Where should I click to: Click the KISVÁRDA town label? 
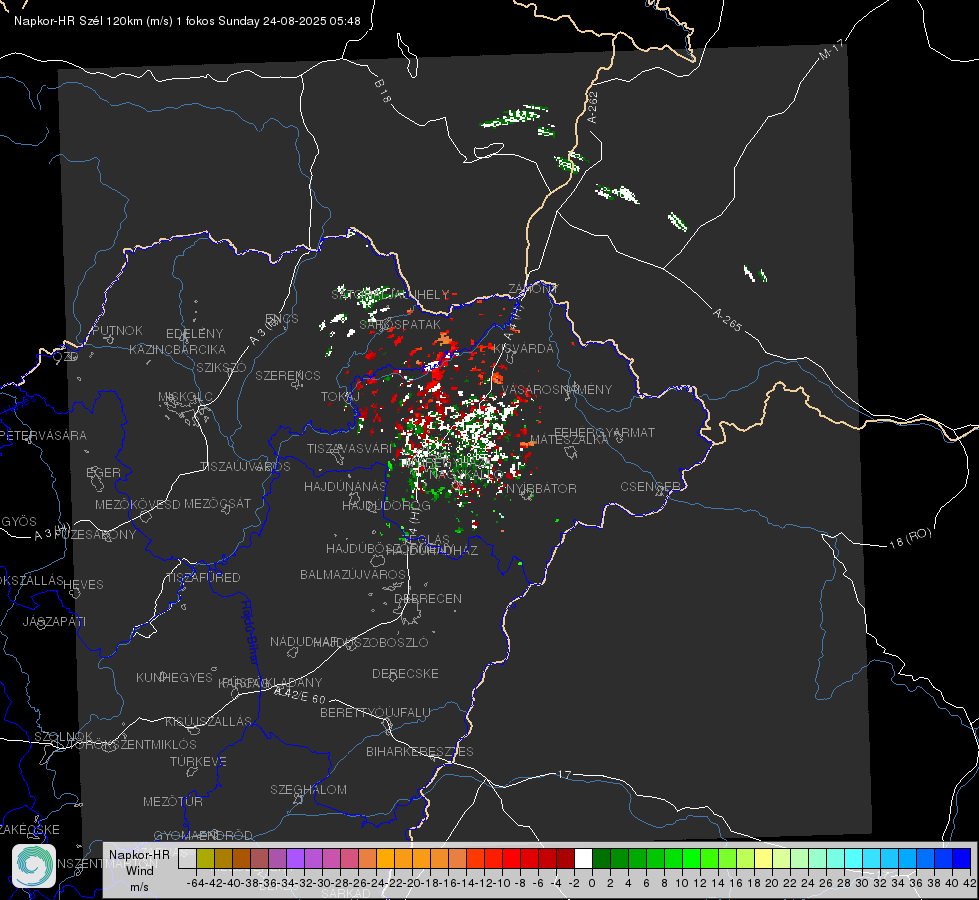coord(523,348)
